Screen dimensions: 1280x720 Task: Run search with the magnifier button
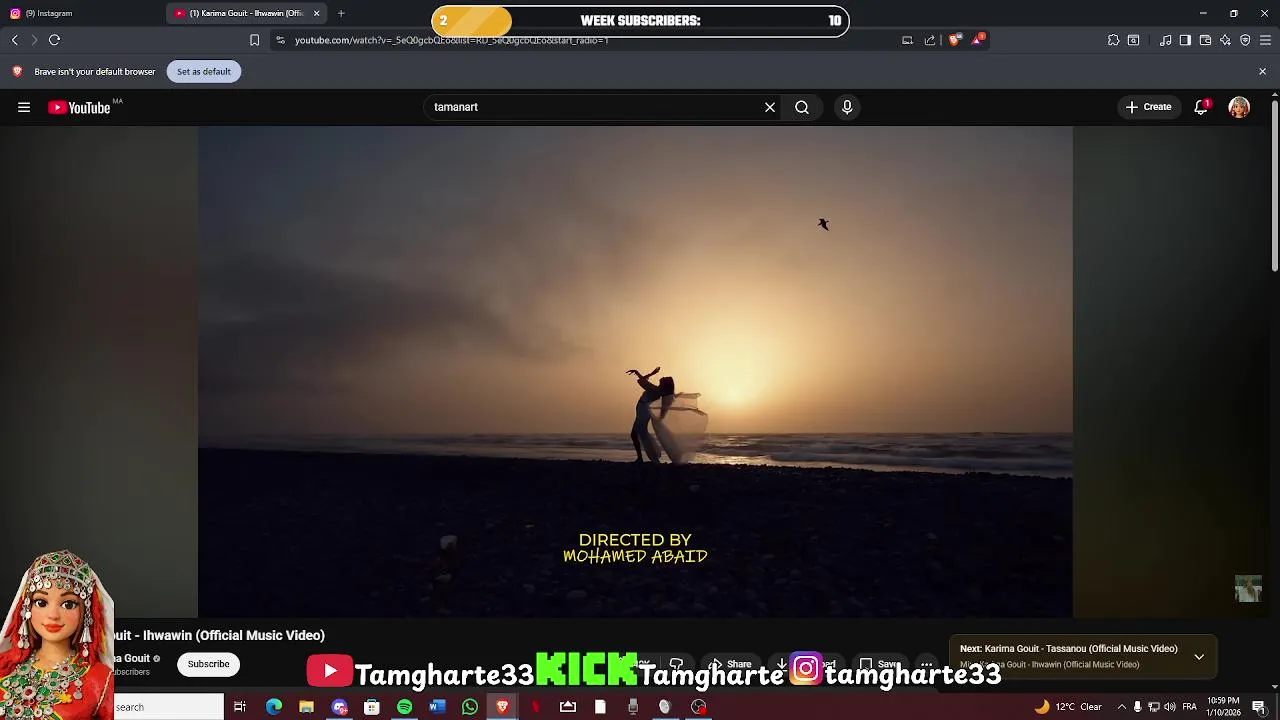pos(802,107)
